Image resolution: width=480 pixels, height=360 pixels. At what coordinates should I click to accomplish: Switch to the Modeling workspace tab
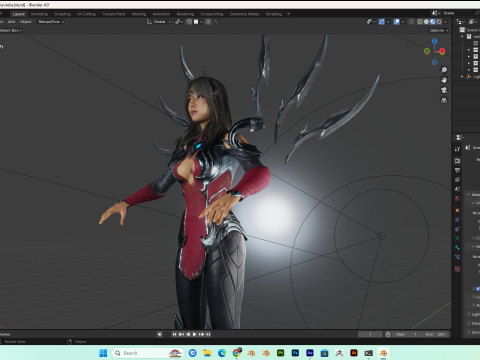(39, 14)
